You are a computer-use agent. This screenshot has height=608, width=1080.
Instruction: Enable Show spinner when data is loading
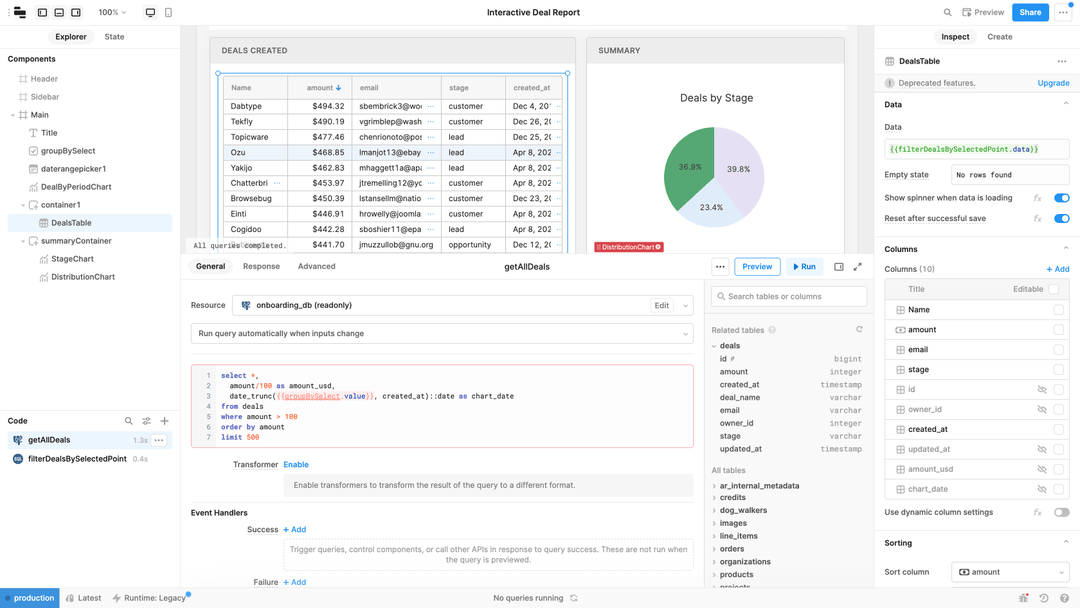click(1062, 198)
